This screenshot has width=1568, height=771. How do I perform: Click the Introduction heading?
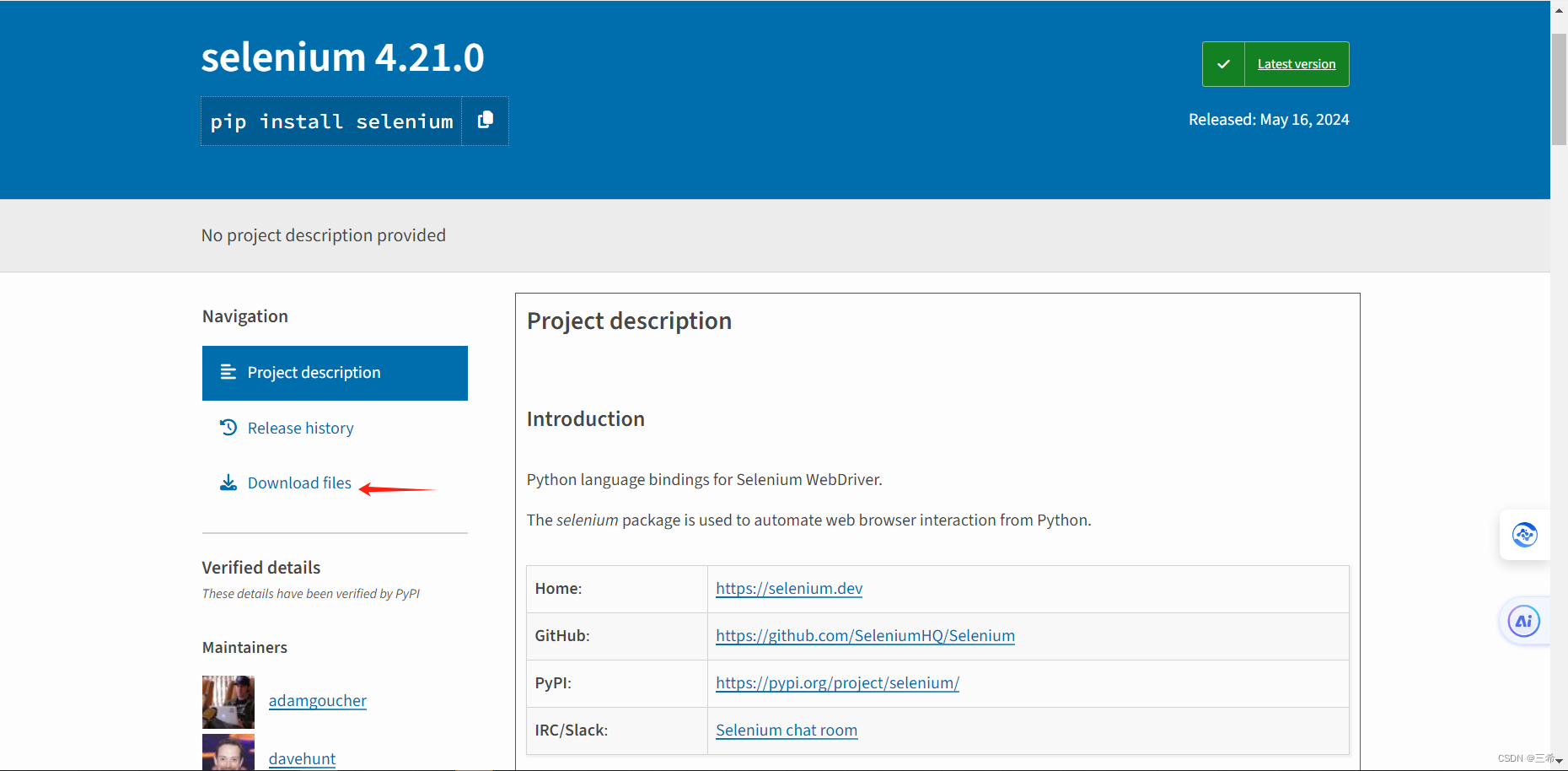click(x=586, y=419)
